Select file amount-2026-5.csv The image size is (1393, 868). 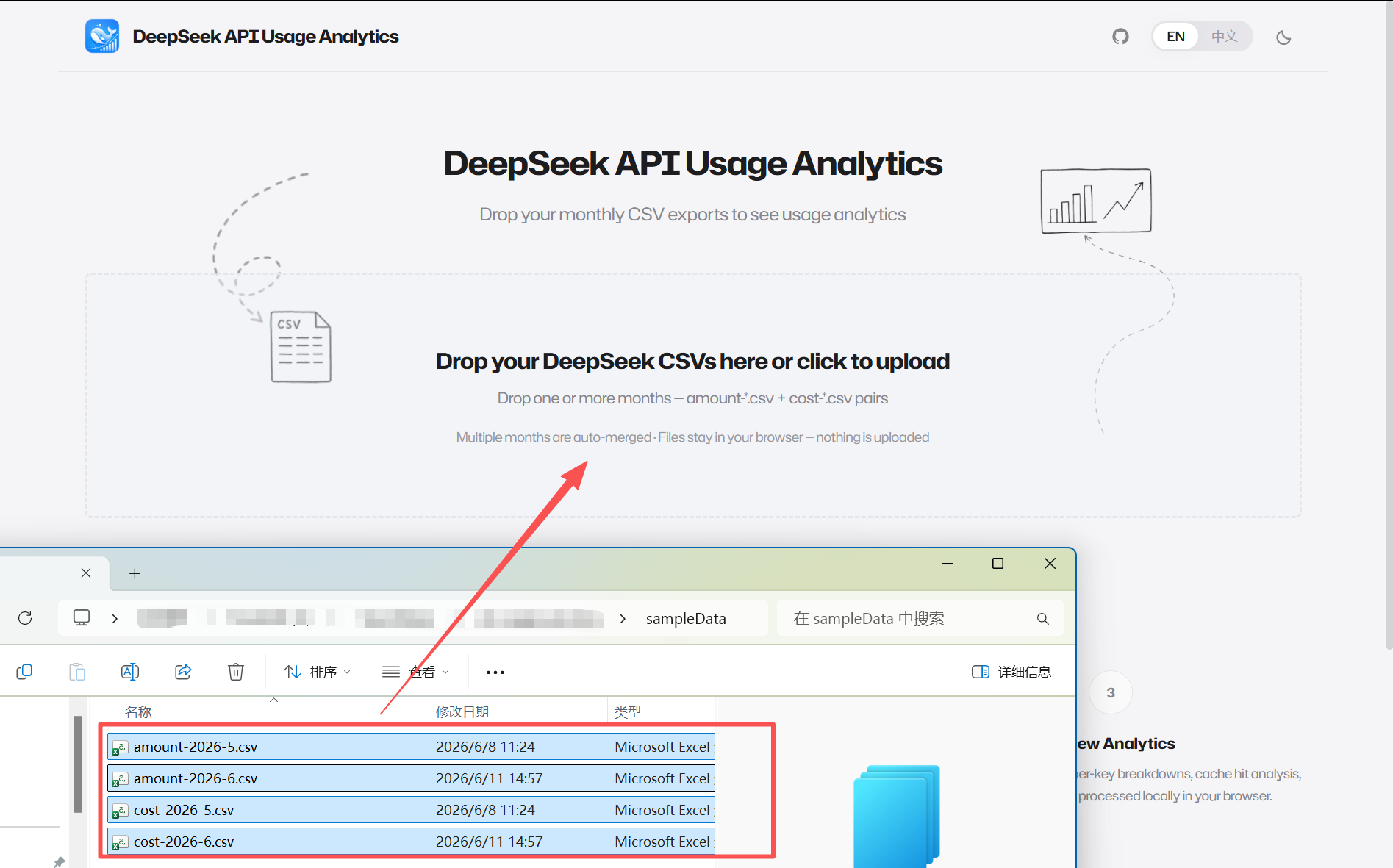pos(411,746)
